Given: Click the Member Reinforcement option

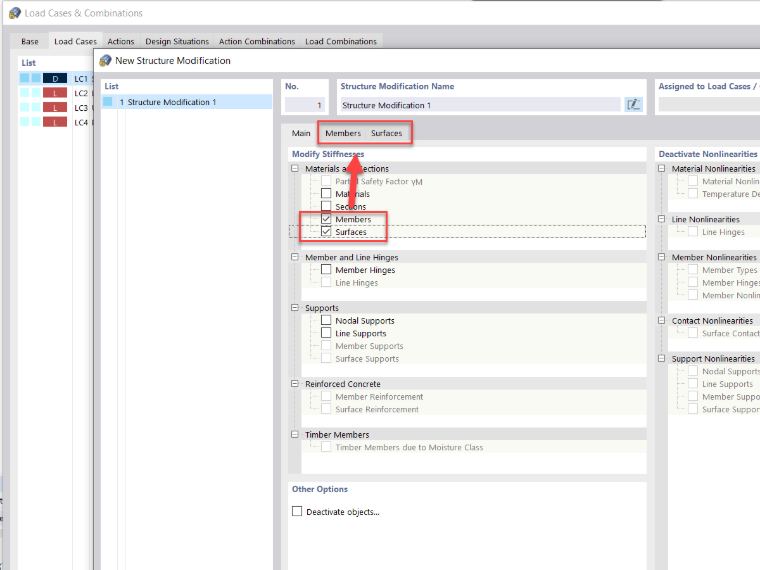Looking at the screenshot, I should 379,396.
